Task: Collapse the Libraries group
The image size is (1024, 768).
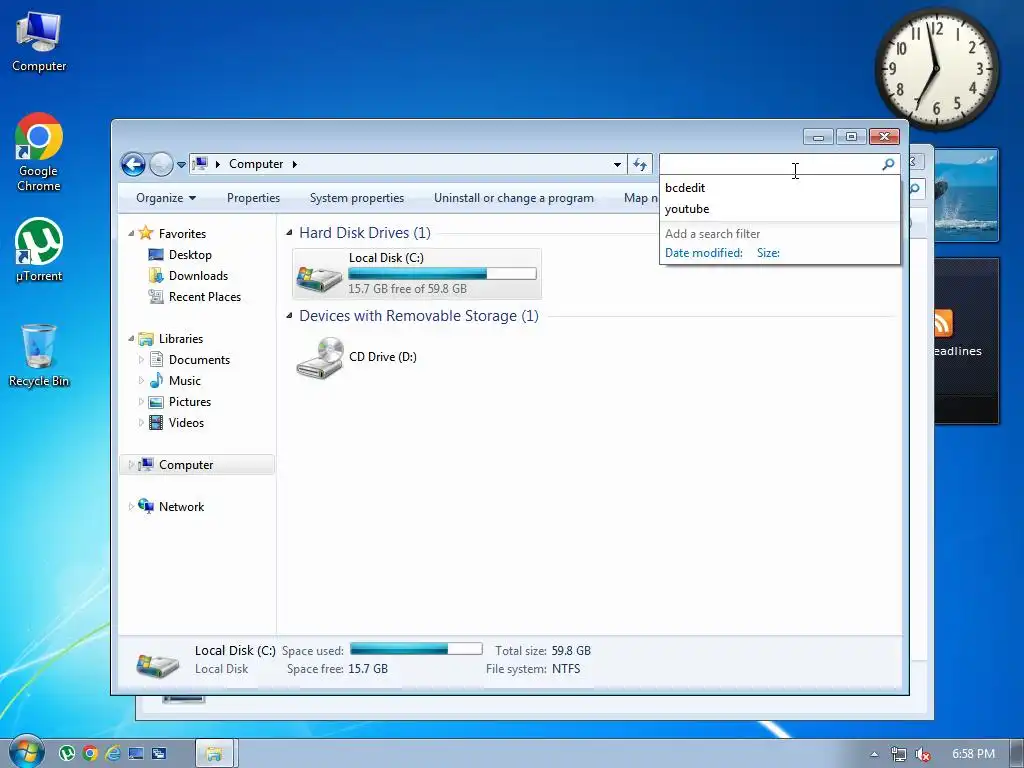Action: click(131, 338)
